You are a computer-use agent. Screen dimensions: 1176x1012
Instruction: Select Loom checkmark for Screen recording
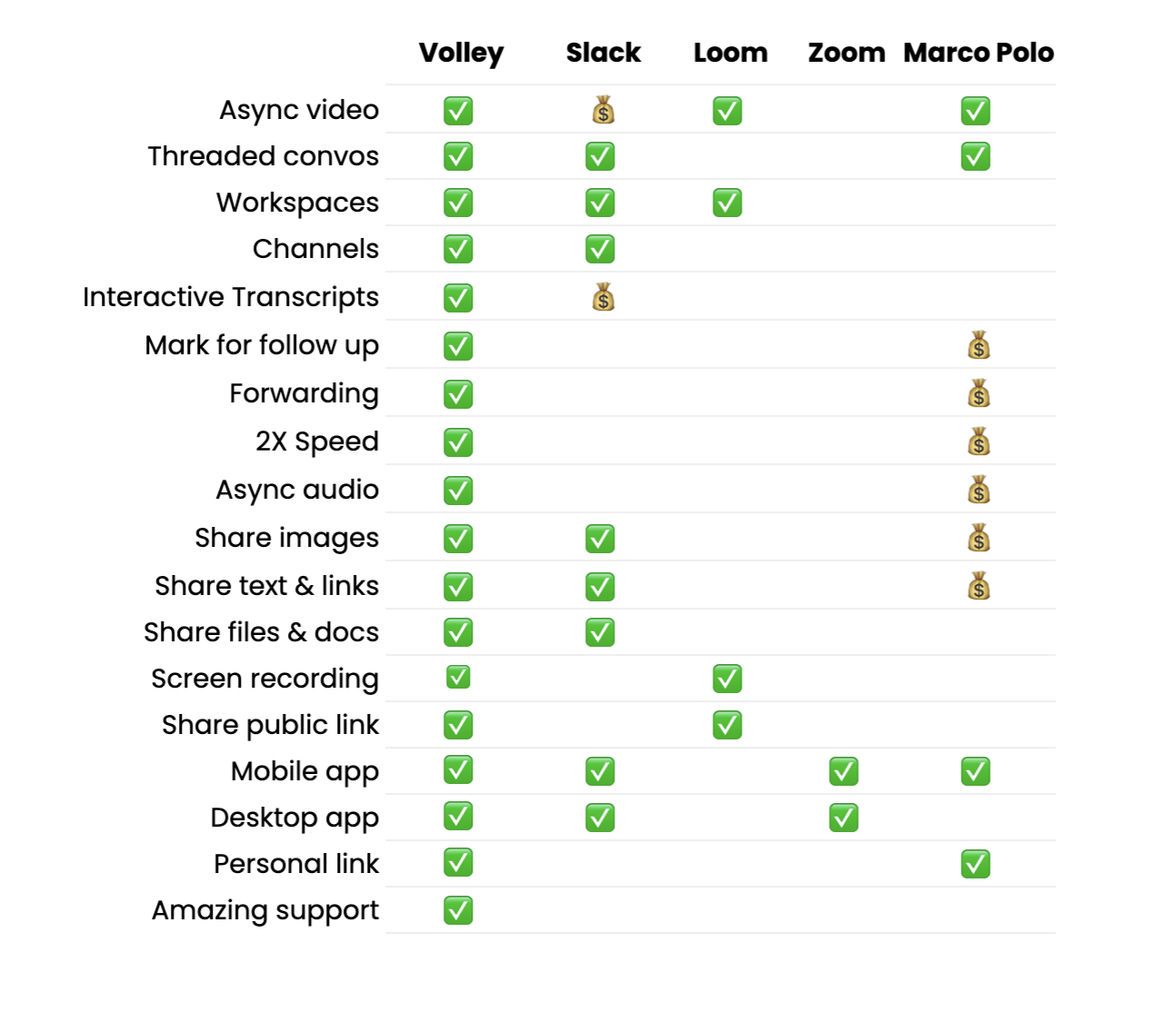point(727,679)
